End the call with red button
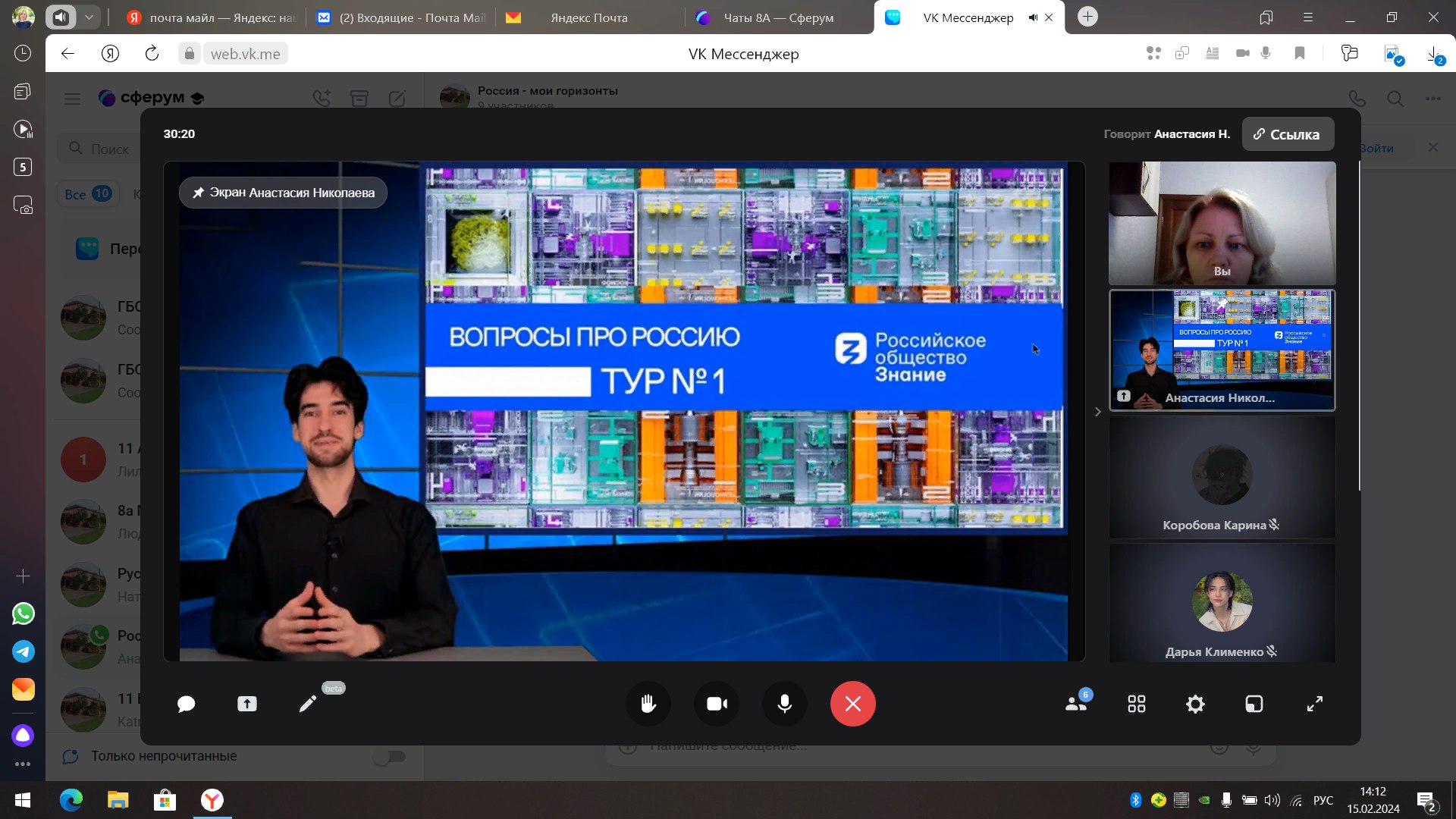The image size is (1456, 819). (853, 704)
